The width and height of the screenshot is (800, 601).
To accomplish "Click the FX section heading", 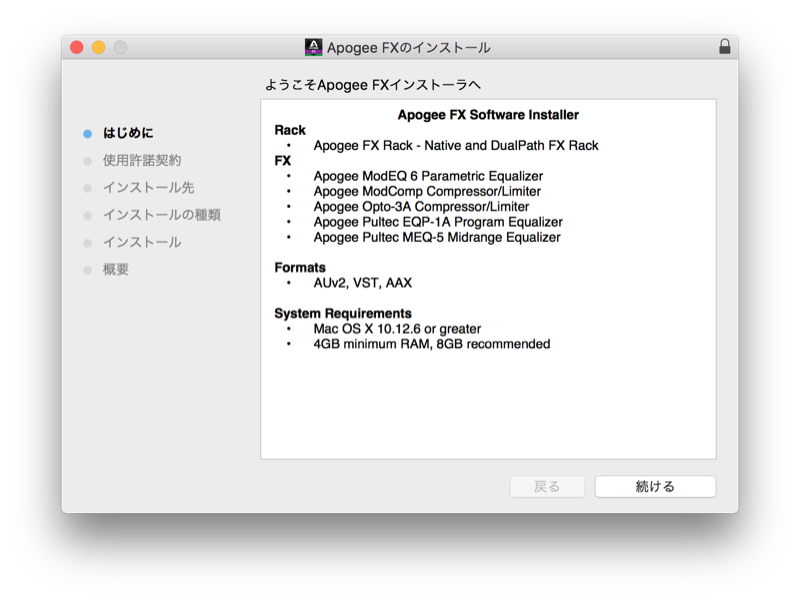I will point(283,161).
